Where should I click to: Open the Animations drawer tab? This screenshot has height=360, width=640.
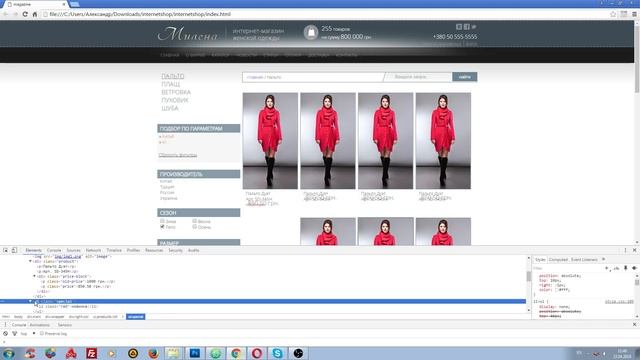point(40,325)
